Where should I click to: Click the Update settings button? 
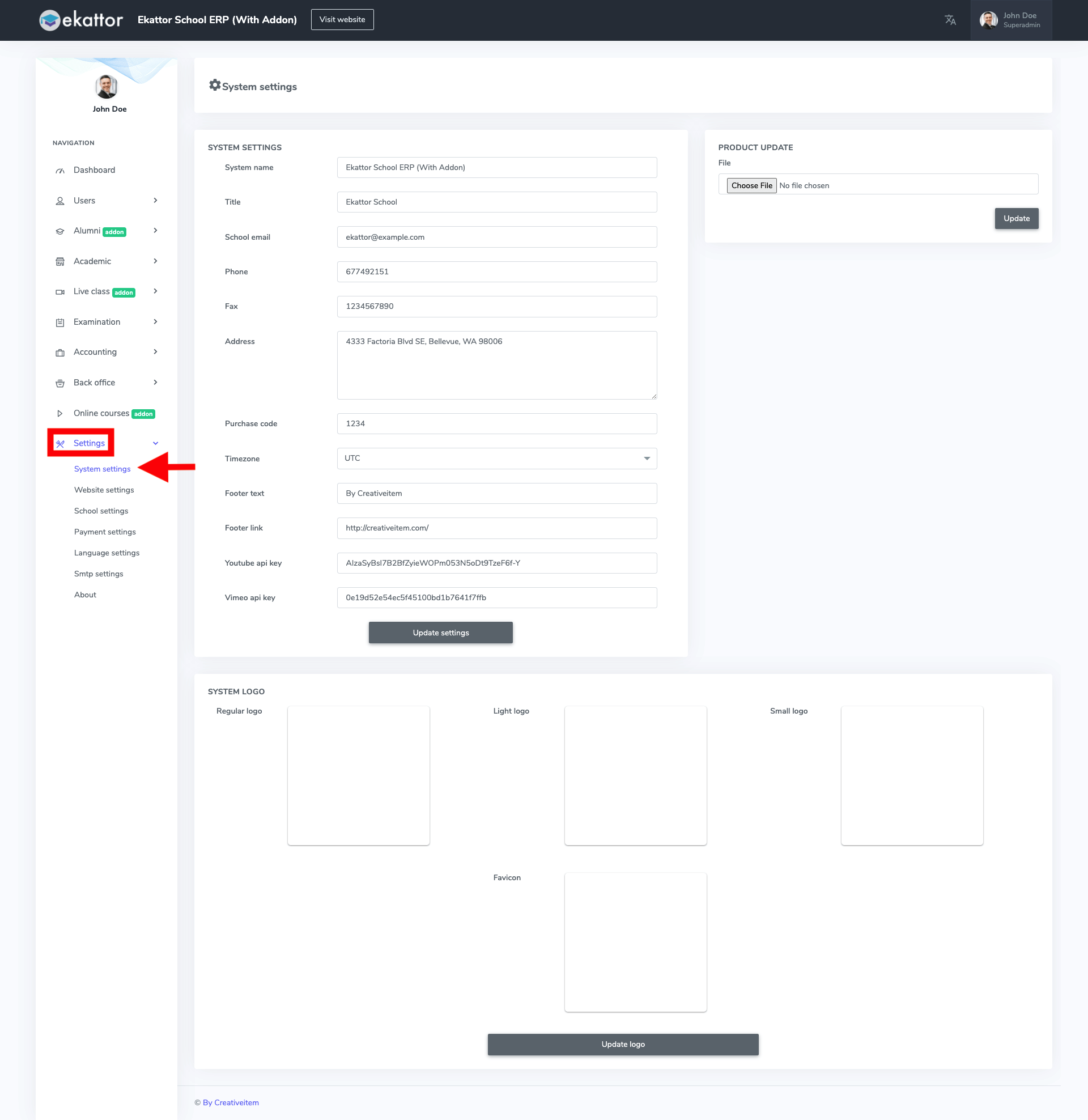(x=440, y=632)
